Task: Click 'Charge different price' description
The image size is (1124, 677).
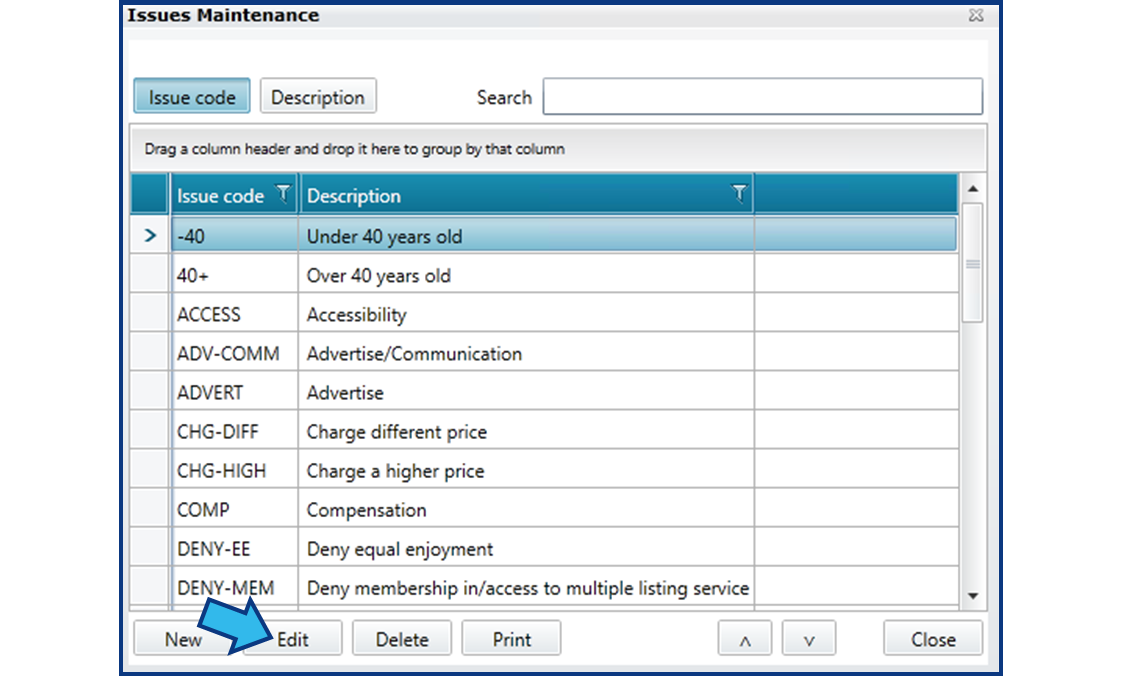Action: (x=526, y=432)
